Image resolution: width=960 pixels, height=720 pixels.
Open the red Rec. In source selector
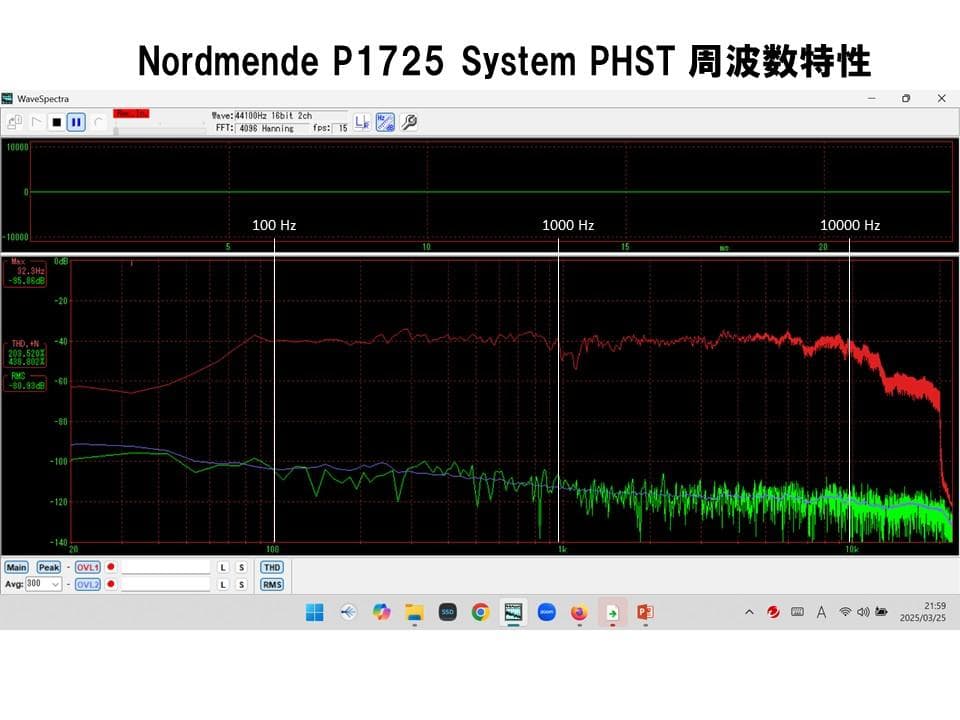click(x=131, y=114)
